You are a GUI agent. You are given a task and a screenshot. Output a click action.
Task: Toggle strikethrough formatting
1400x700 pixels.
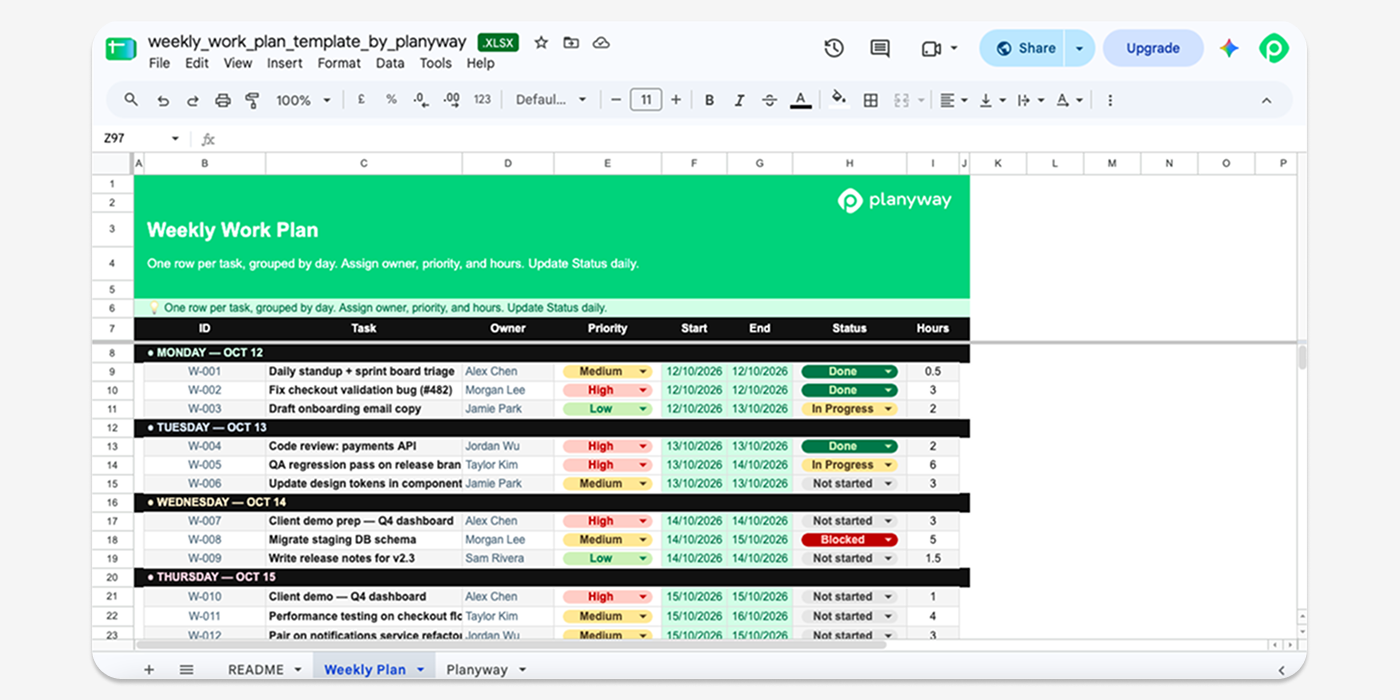click(769, 100)
